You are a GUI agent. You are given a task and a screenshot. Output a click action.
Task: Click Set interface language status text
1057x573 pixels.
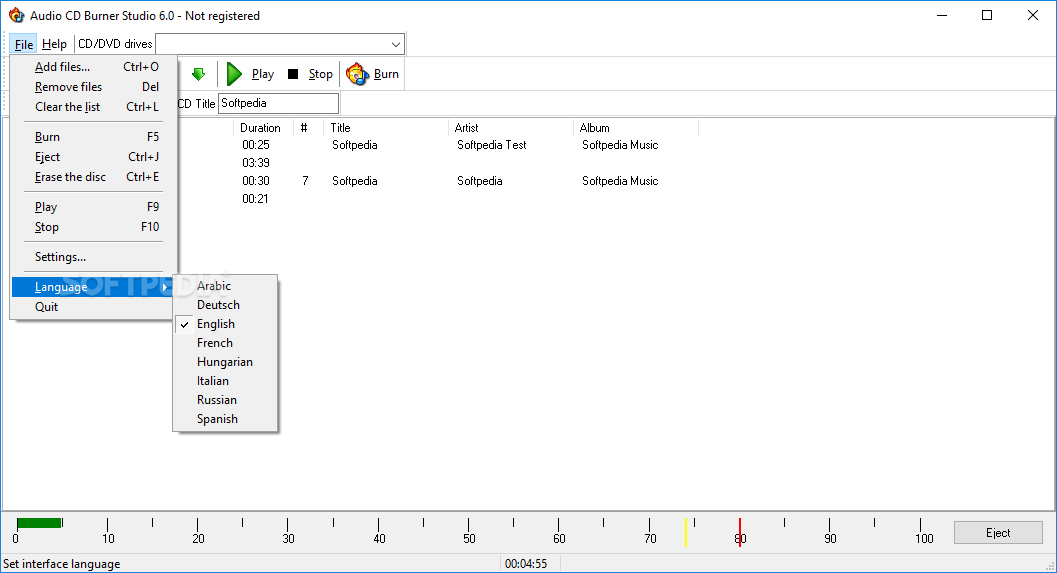(62, 564)
